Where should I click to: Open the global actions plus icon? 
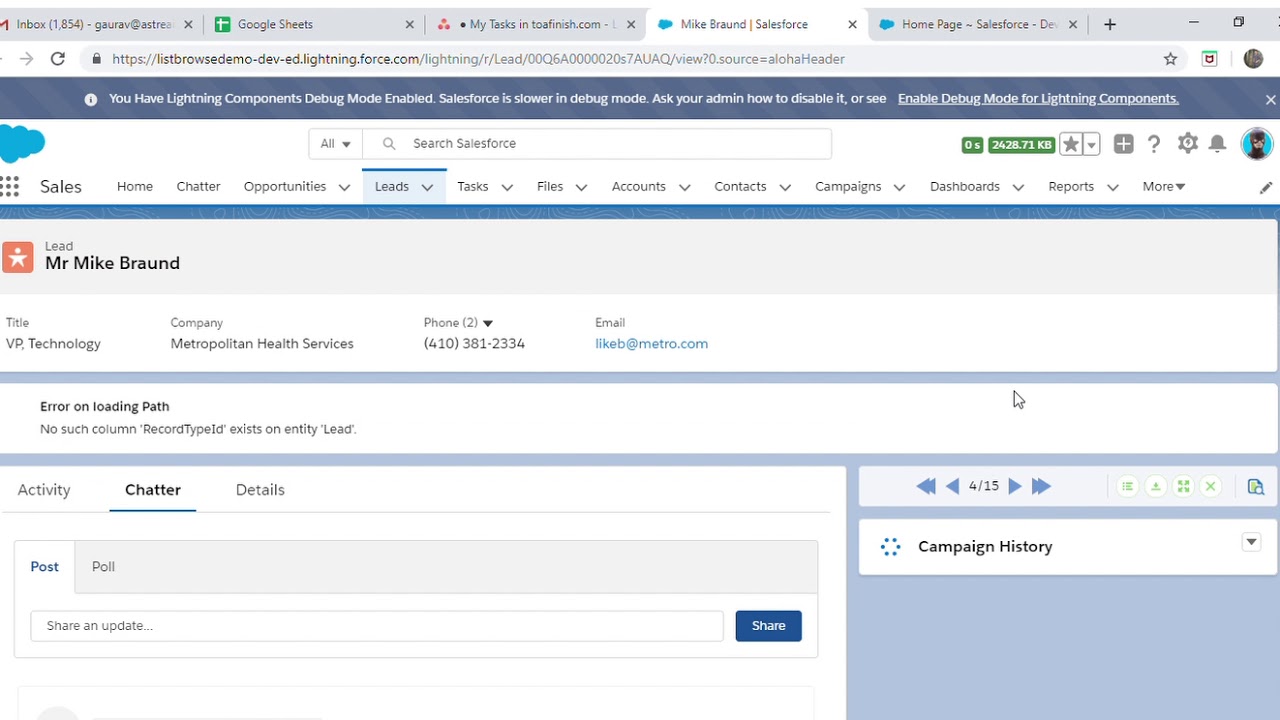[1124, 144]
